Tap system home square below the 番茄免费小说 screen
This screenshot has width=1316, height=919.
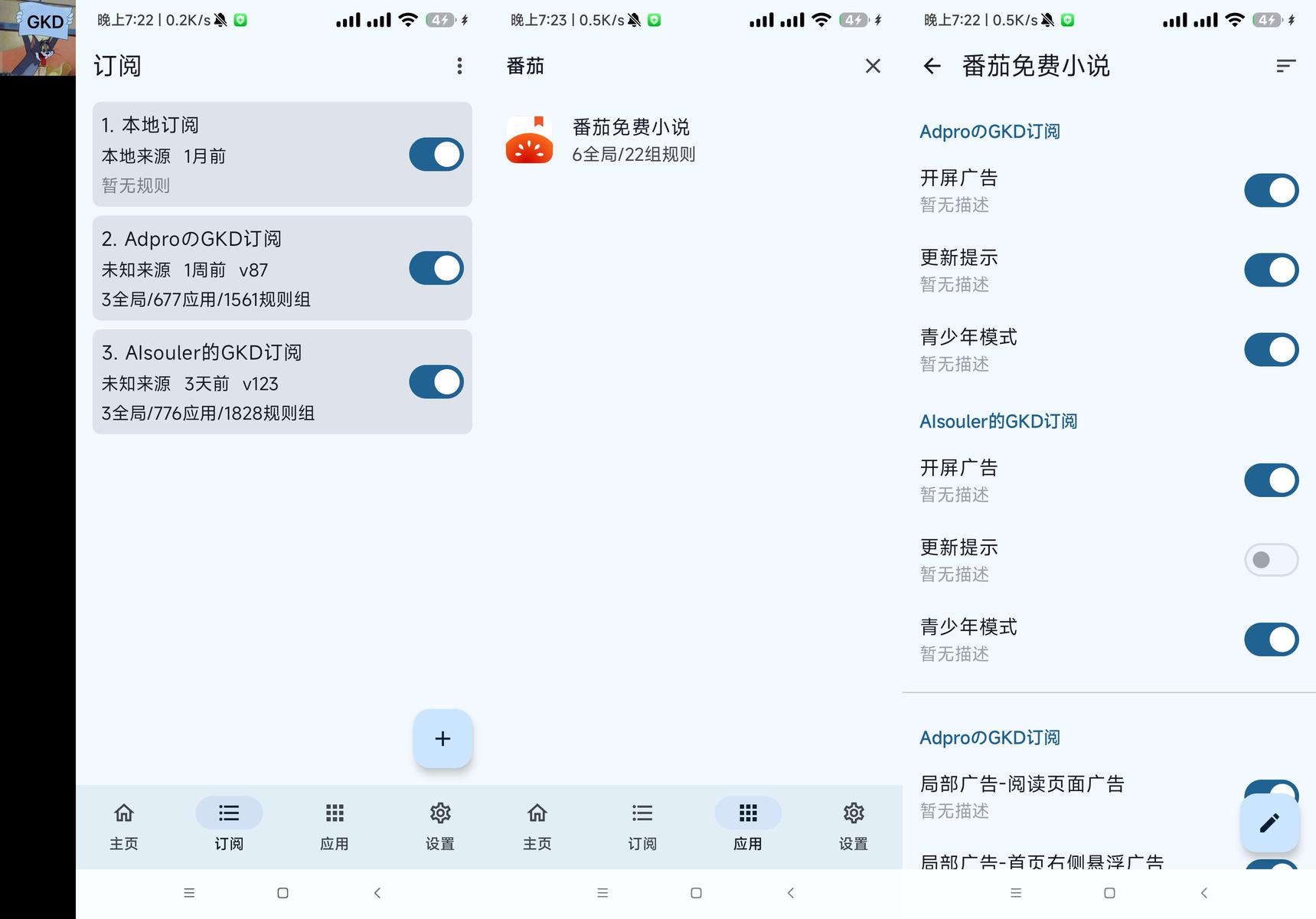point(1109,893)
